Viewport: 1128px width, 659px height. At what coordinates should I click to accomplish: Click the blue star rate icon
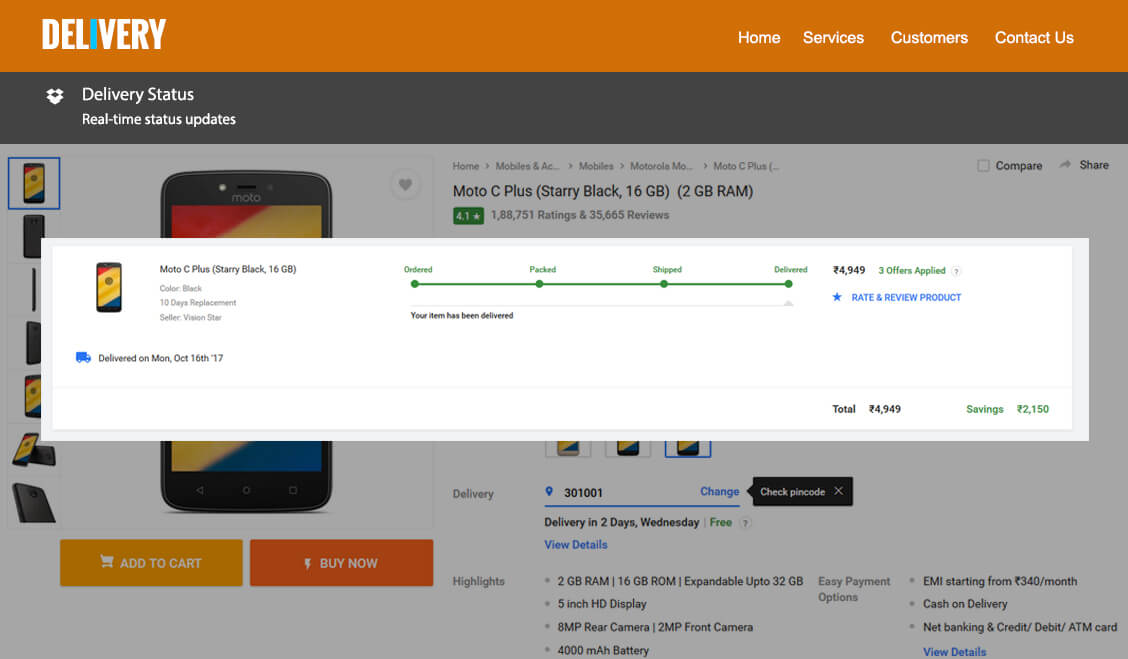click(837, 296)
